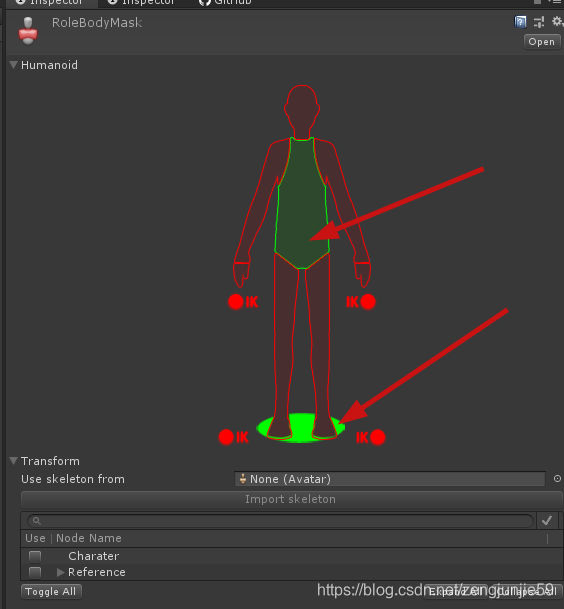Toggle the right-side foot IK red dot
This screenshot has height=609, width=564.
[x=378, y=437]
